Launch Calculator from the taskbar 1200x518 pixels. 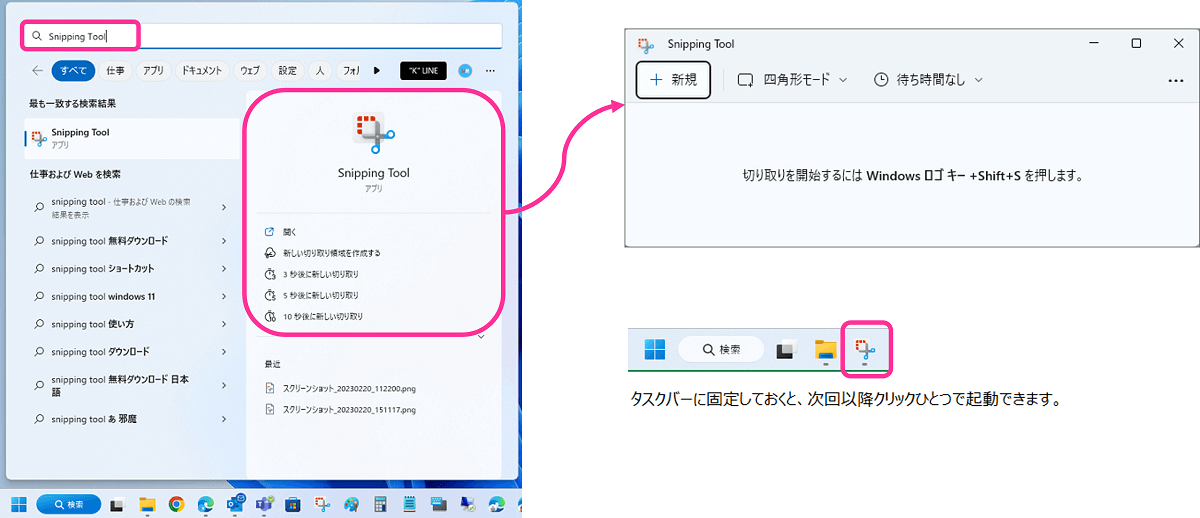tap(380, 504)
